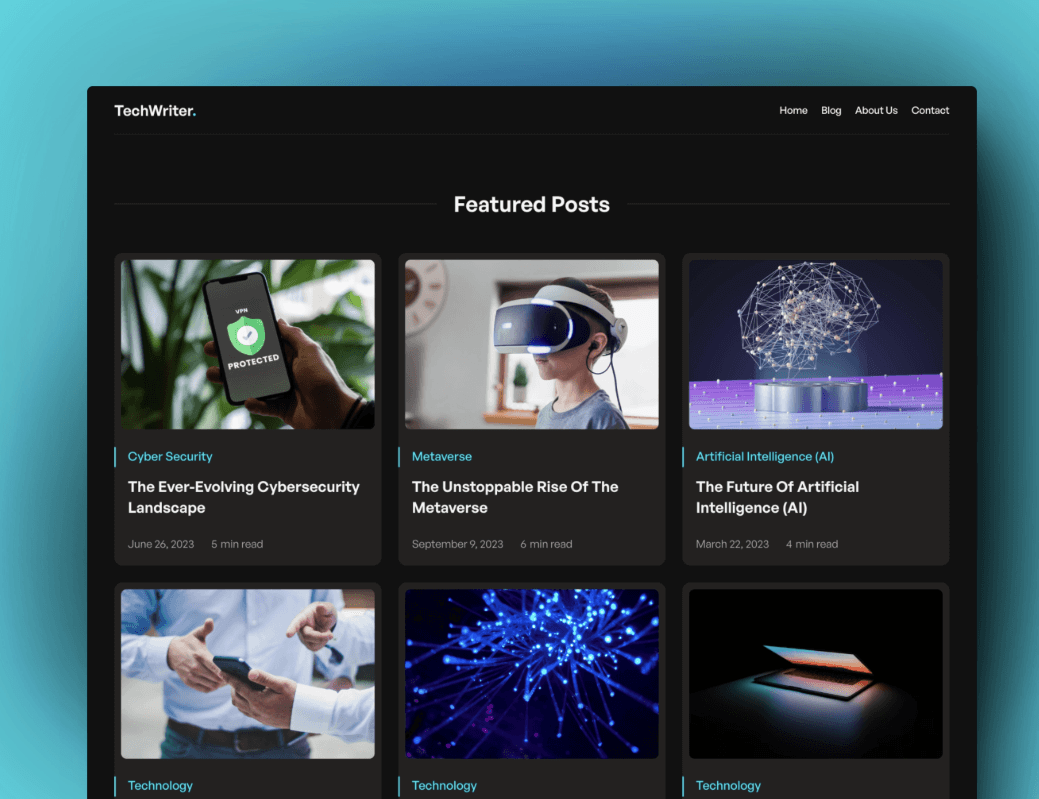Select the Cyber Security category link
This screenshot has width=1039, height=799.
click(x=170, y=456)
